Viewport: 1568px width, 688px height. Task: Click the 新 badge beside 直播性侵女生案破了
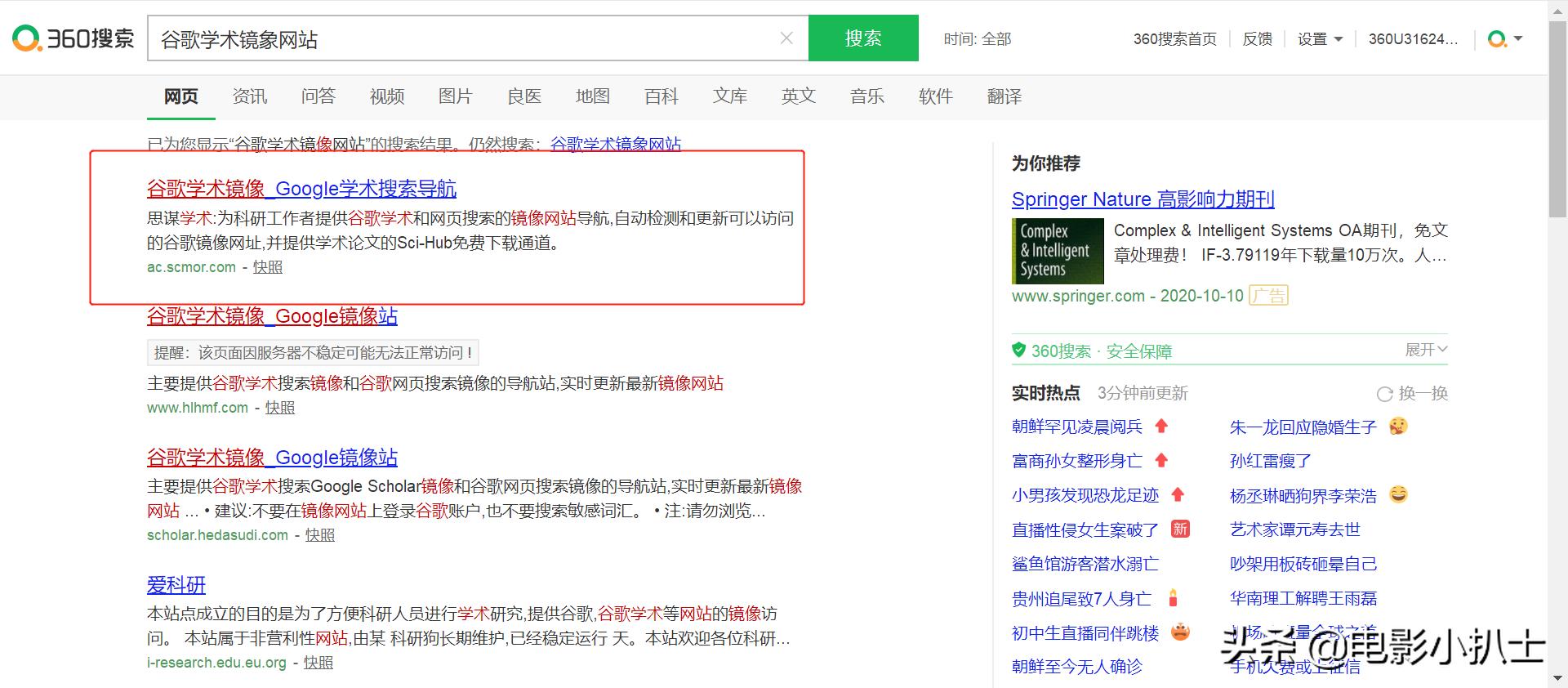pos(1180,529)
